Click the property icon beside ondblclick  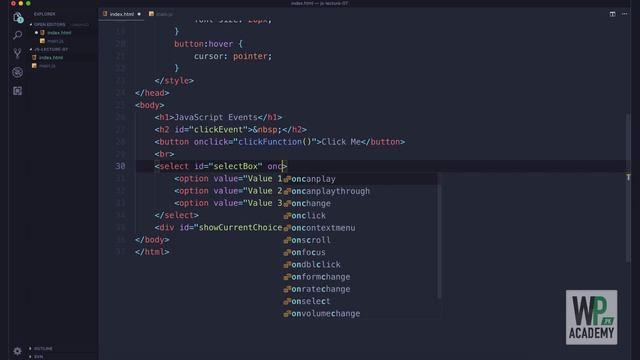tap(287, 265)
